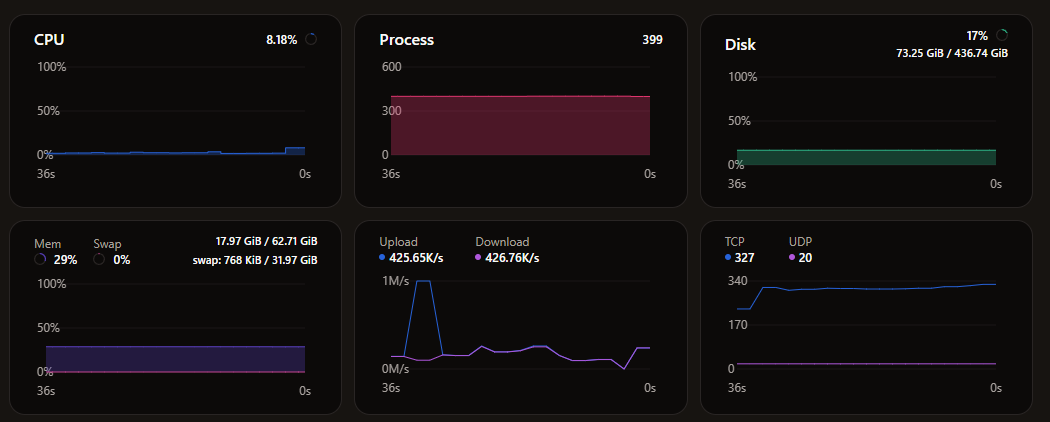Click the Mem usage ring indicator

pos(40,259)
